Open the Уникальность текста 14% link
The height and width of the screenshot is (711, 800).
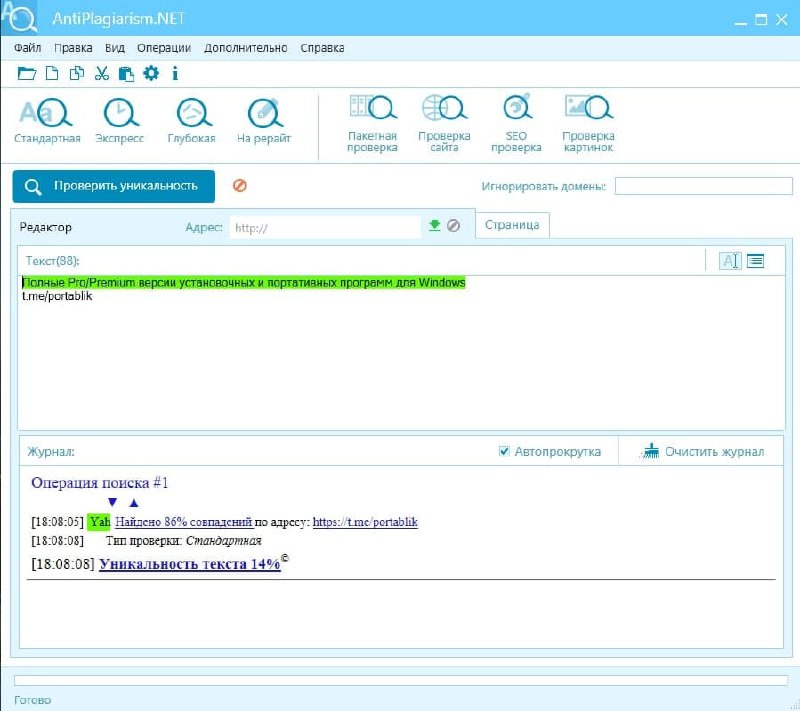[x=190, y=564]
